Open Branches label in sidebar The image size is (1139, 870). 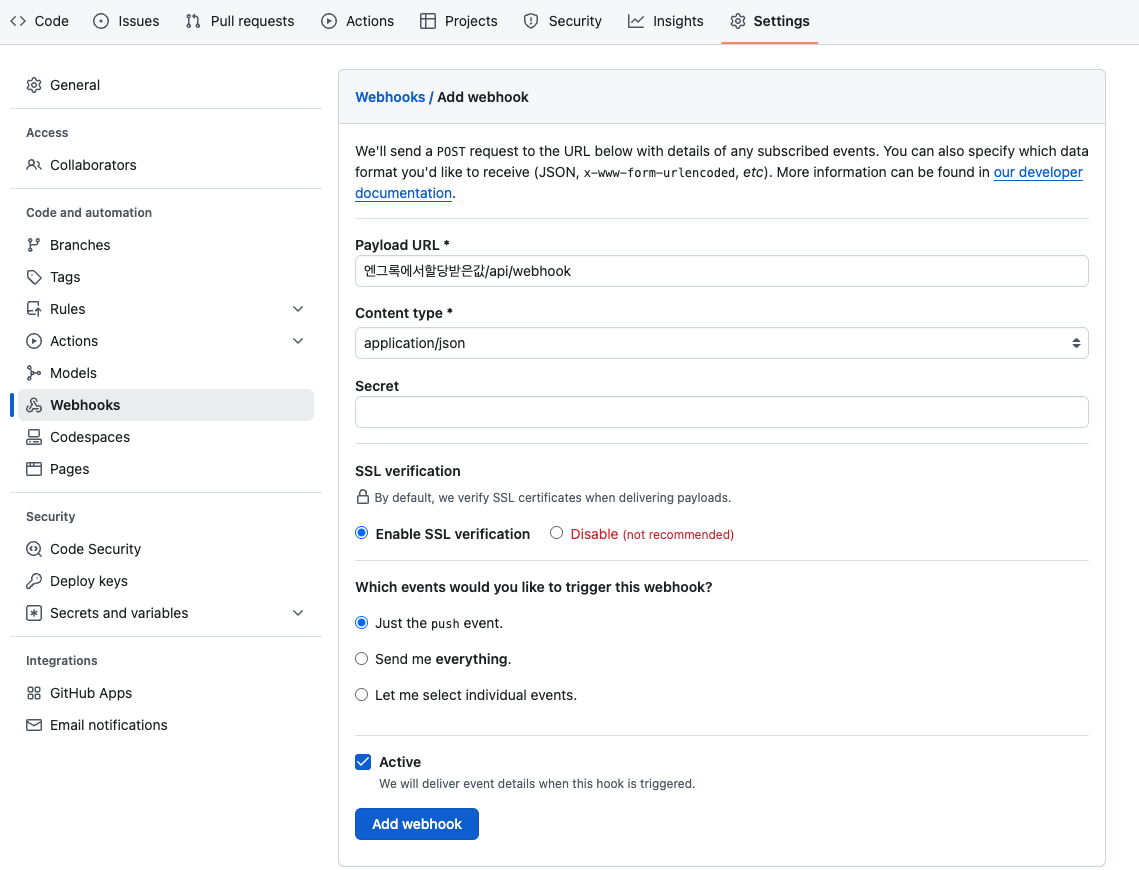(x=80, y=245)
